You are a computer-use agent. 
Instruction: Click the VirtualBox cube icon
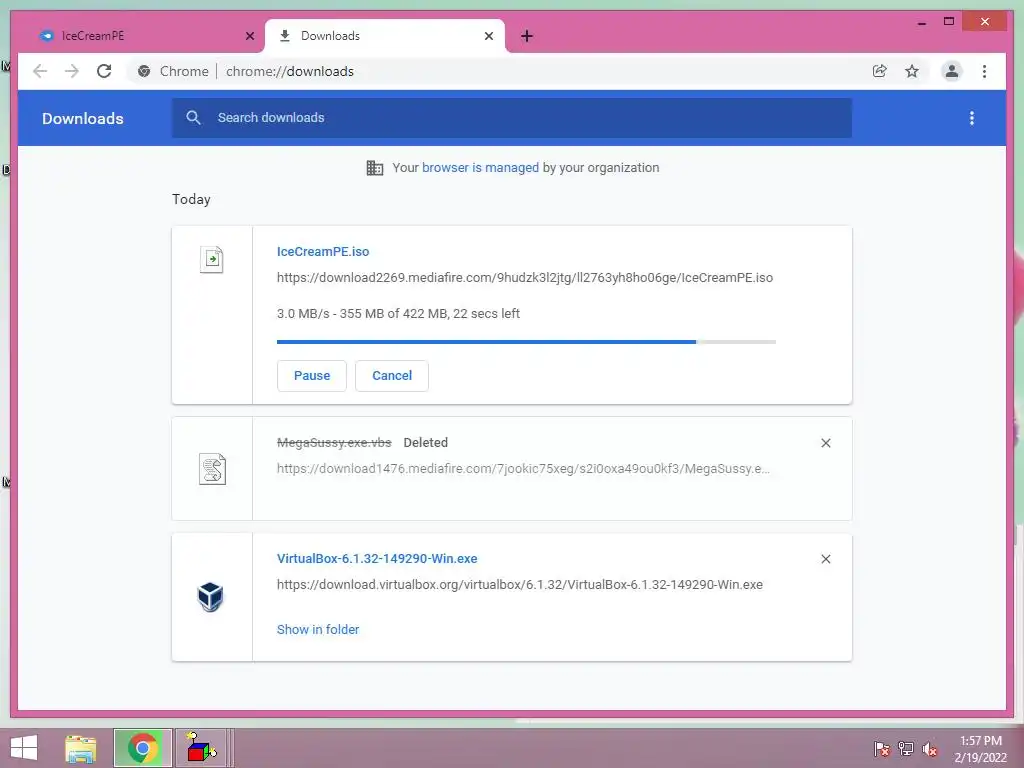[210, 597]
